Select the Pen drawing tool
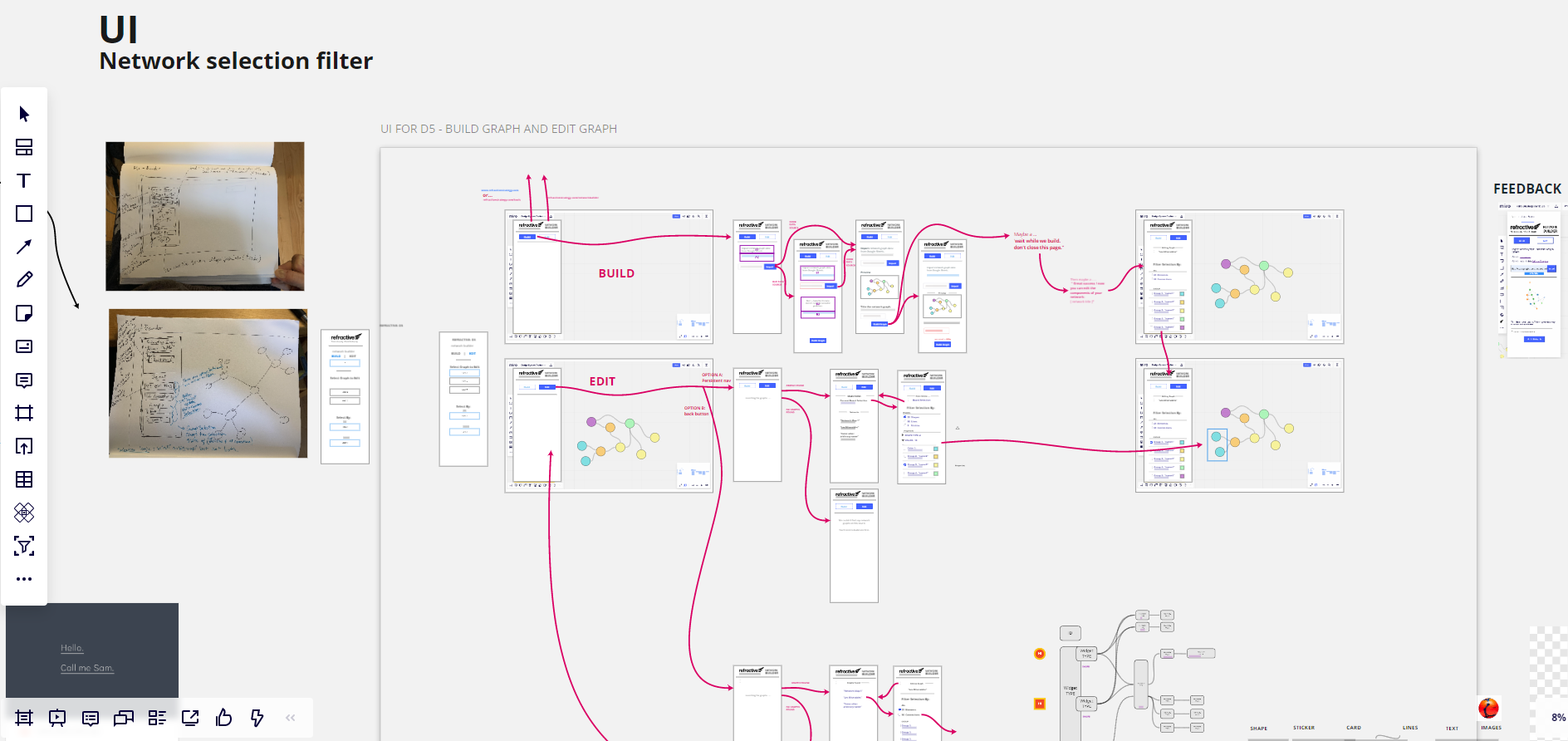 tap(24, 280)
